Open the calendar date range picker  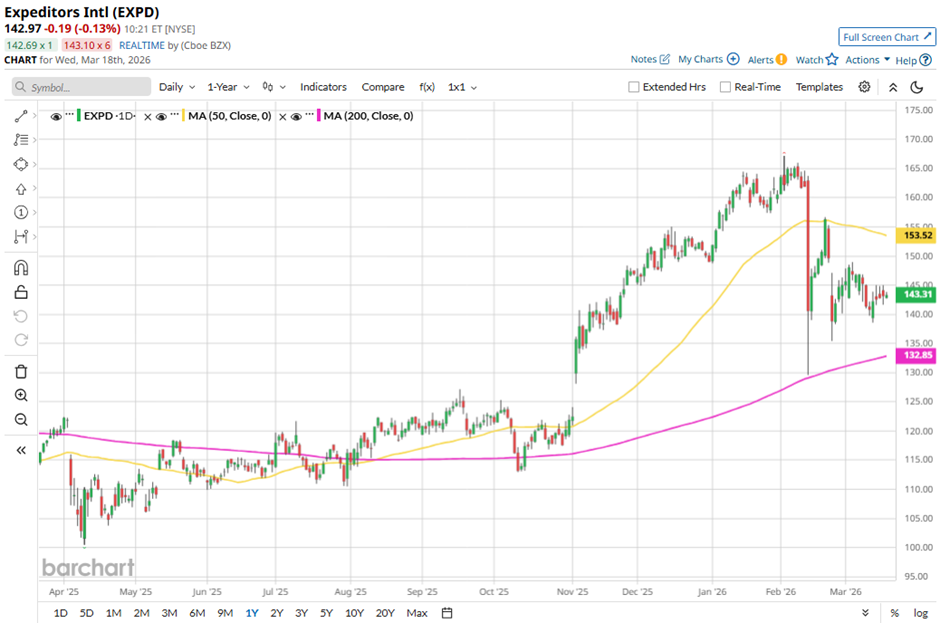[447, 613]
